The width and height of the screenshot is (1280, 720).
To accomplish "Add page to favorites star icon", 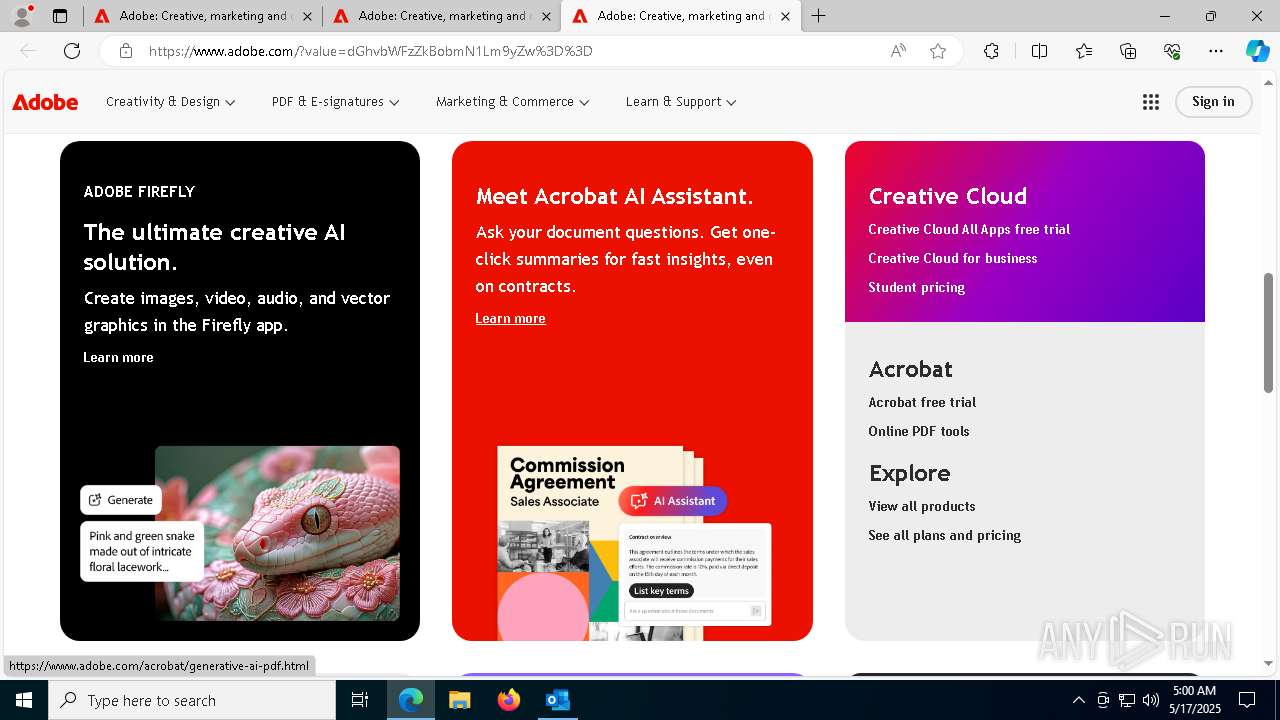I will [x=938, y=51].
